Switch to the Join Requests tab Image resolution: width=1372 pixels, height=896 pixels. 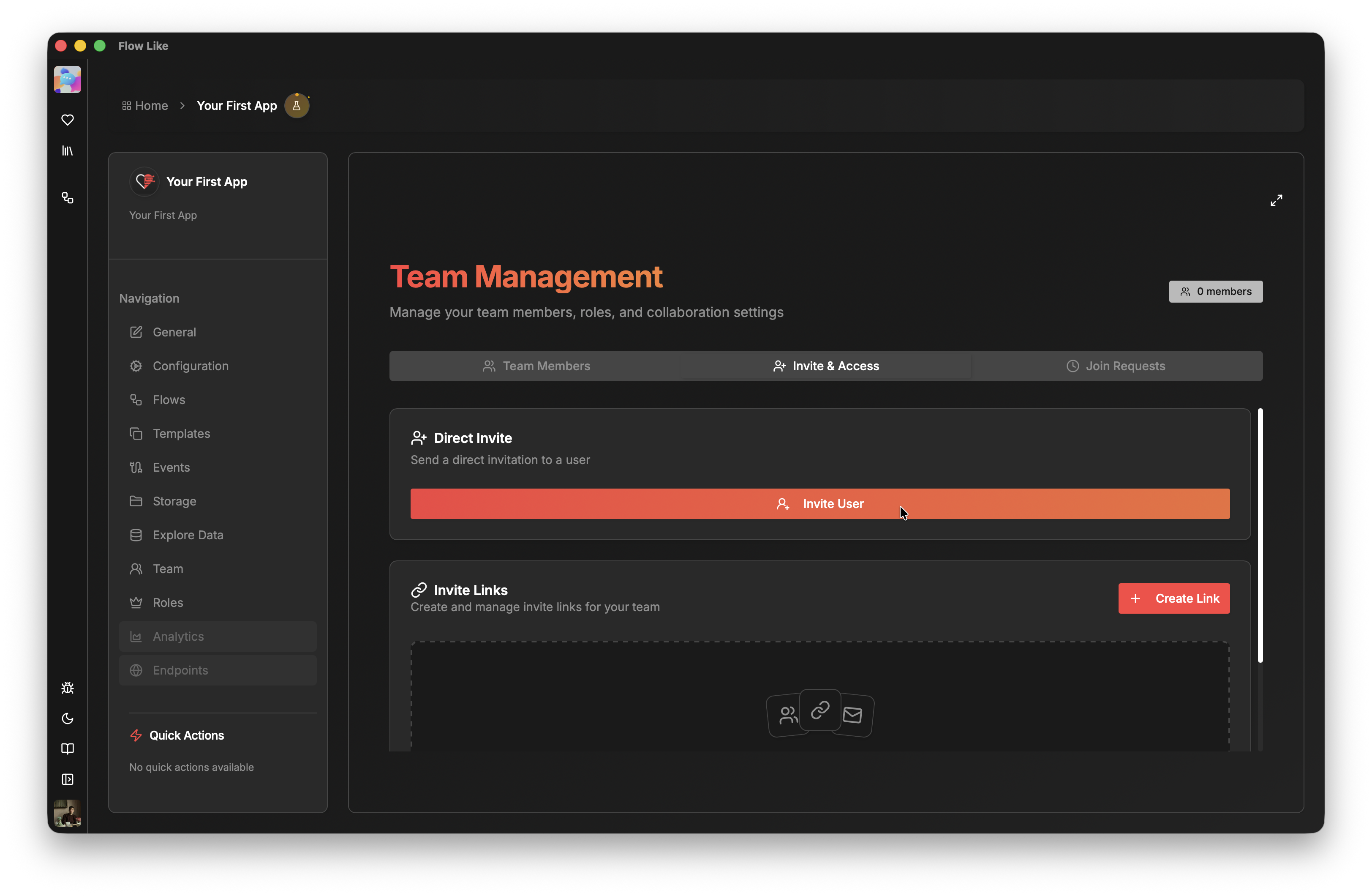pos(1116,366)
